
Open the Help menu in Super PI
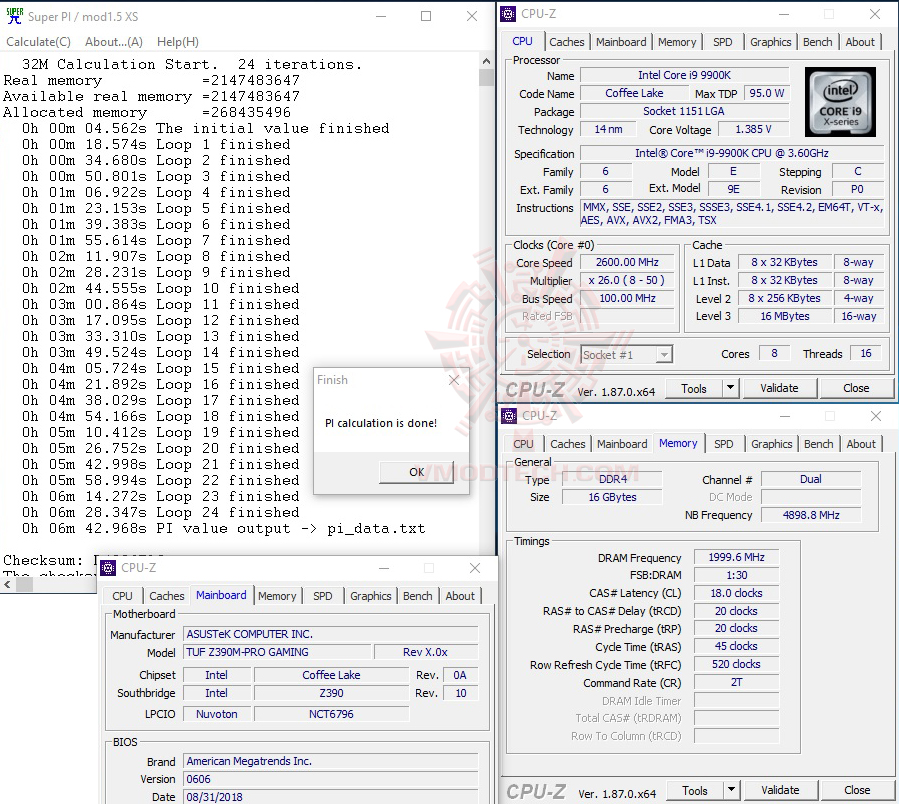(176, 41)
